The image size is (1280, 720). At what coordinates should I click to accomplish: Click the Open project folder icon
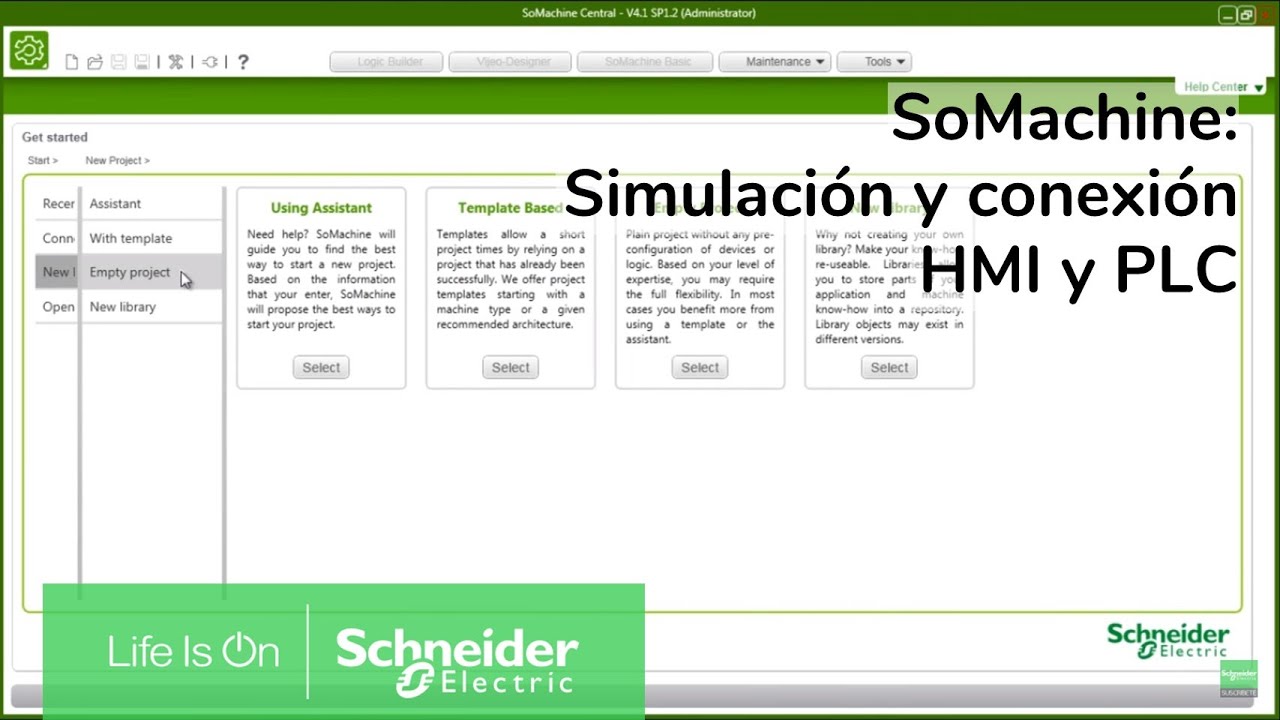pos(95,62)
